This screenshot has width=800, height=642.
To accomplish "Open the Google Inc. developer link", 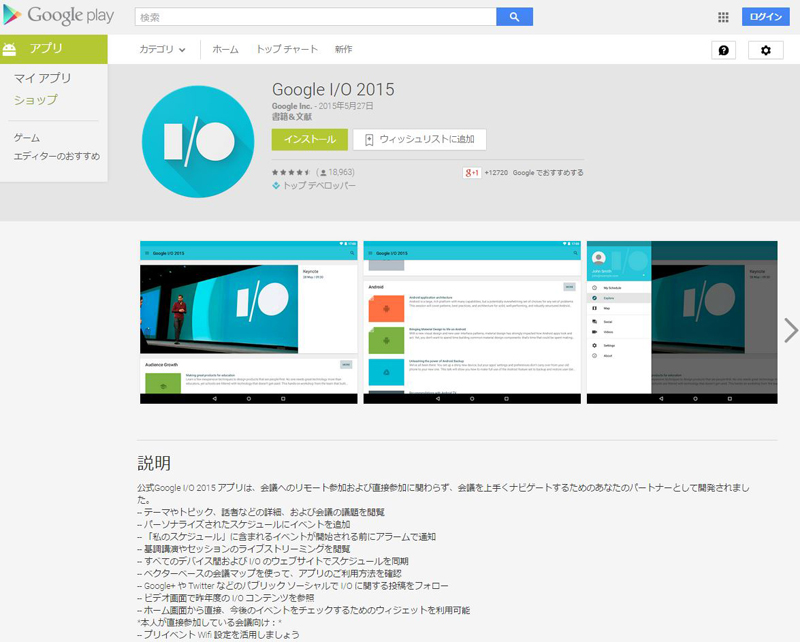I will pyautogui.click(x=292, y=106).
